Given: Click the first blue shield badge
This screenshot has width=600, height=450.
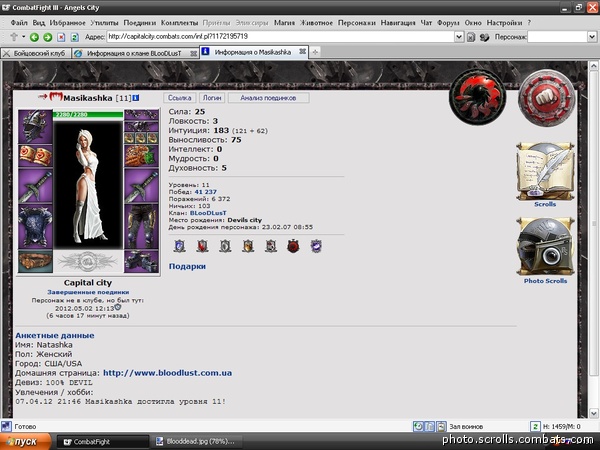Looking at the screenshot, I should (179, 246).
